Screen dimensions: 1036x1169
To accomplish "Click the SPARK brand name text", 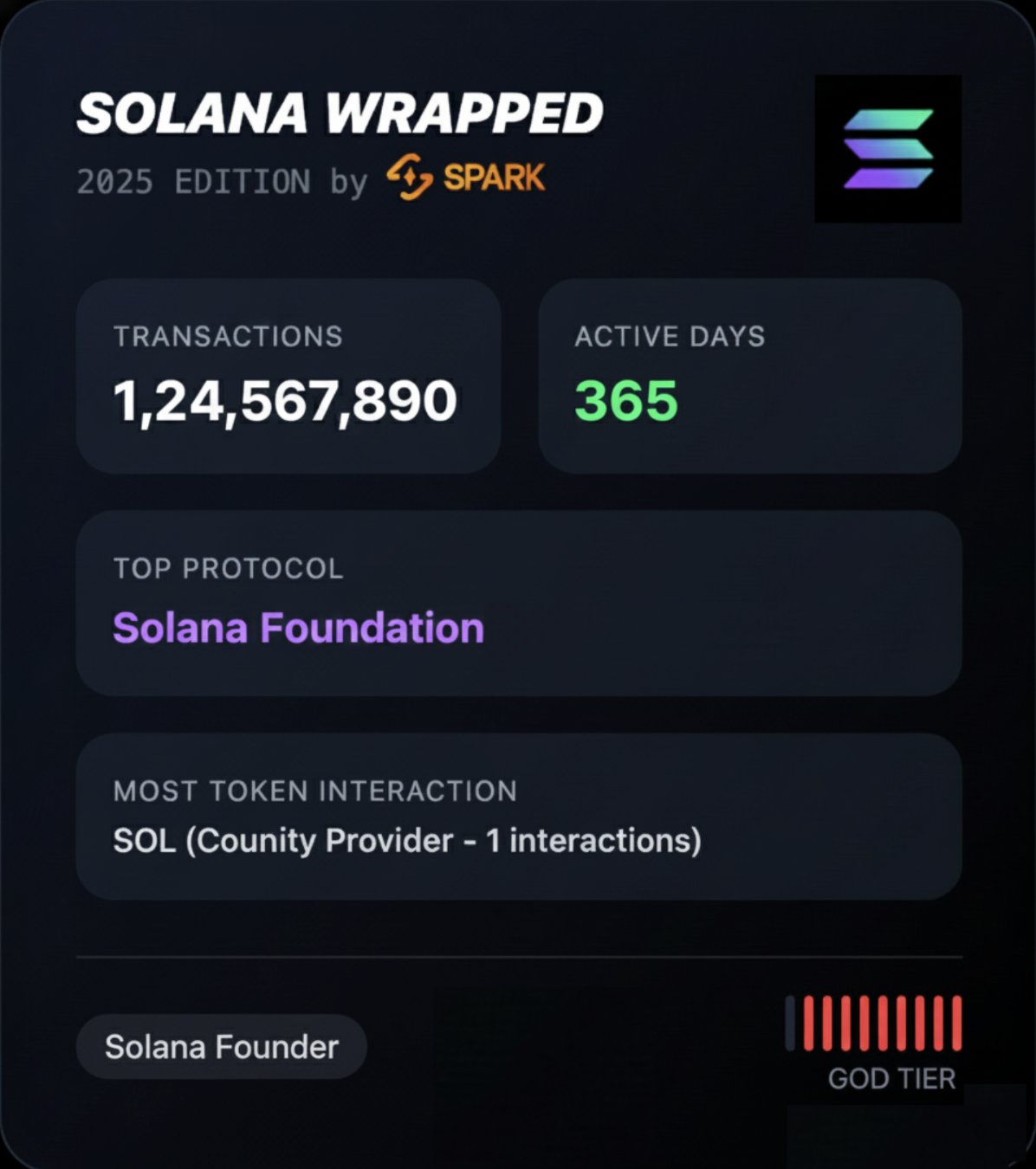I will tap(494, 178).
